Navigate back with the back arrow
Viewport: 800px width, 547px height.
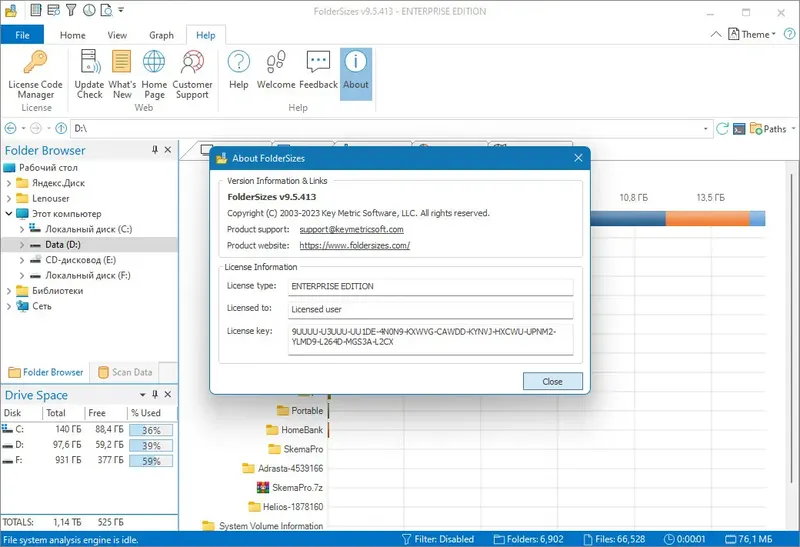coord(10,129)
